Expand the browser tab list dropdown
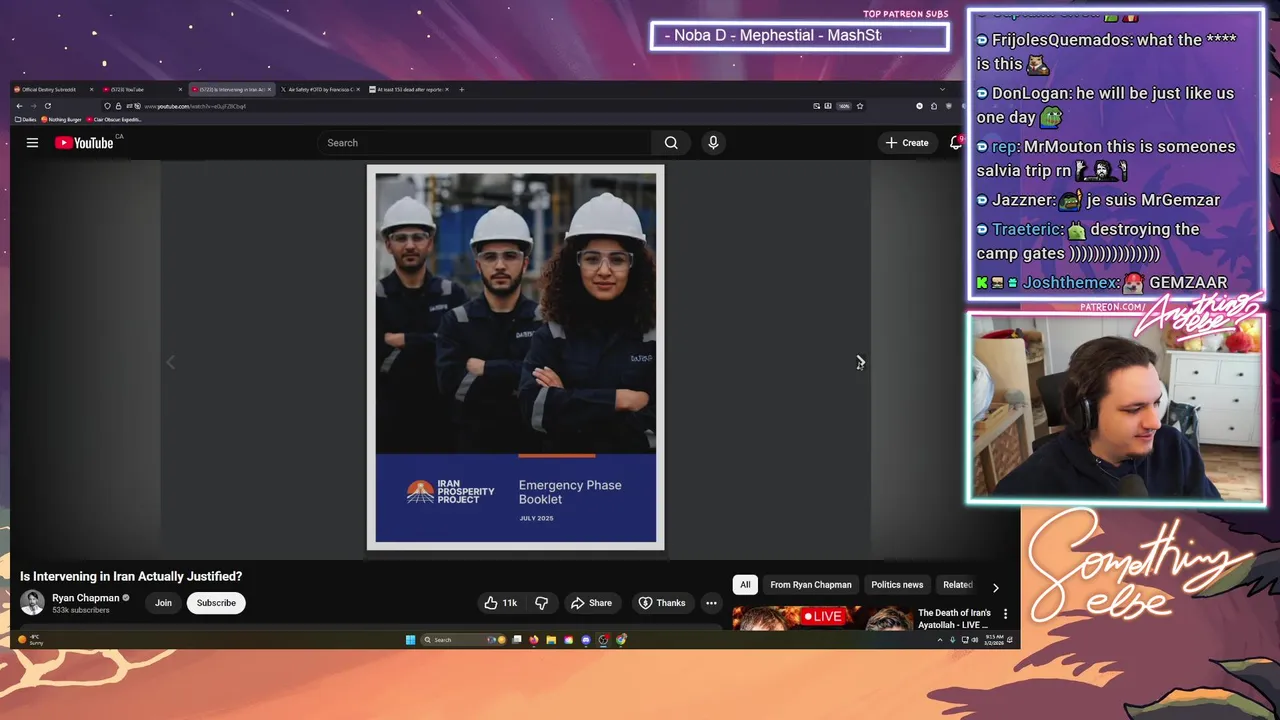The image size is (1280, 720). click(941, 89)
